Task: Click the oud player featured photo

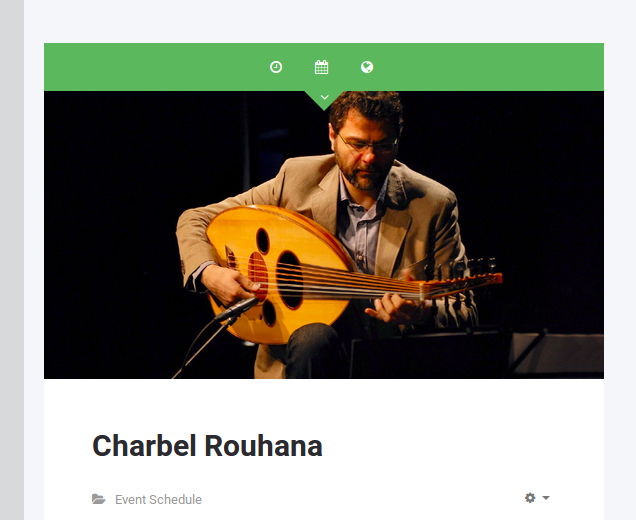Action: pos(324,235)
